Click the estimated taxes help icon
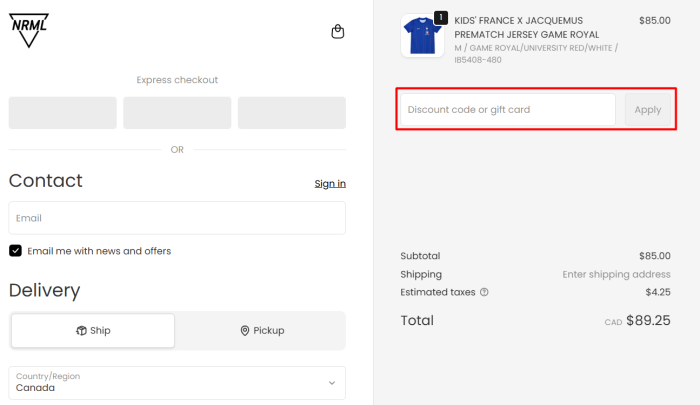Image resolution: width=700 pixels, height=405 pixels. [x=484, y=292]
